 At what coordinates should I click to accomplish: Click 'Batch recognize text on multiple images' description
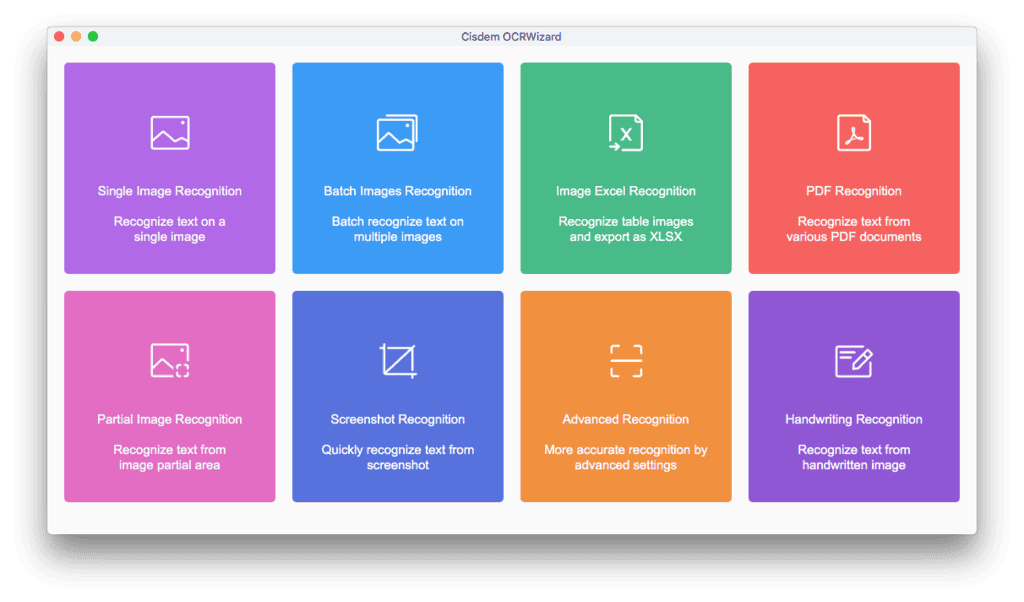coord(398,229)
